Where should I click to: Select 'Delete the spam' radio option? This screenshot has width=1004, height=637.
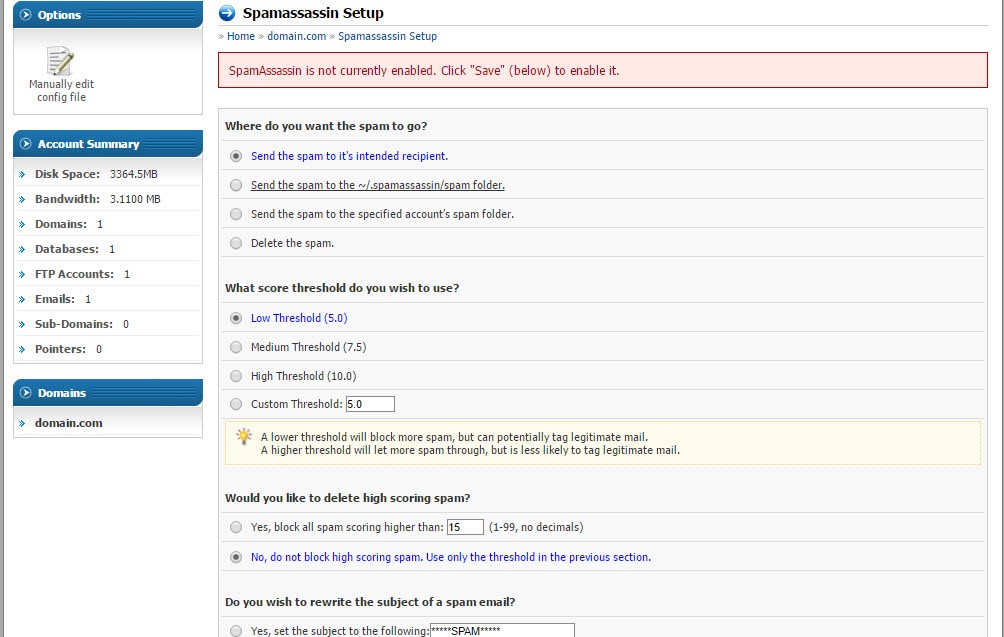pyautogui.click(x=236, y=243)
